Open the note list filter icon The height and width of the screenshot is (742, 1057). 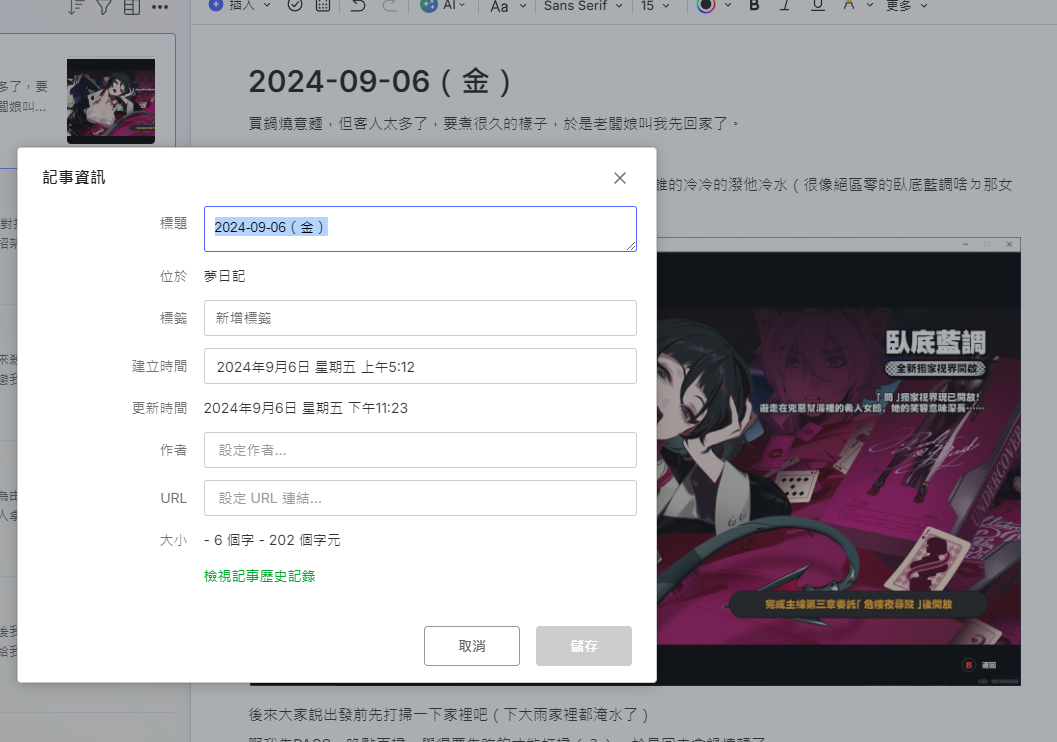[104, 7]
